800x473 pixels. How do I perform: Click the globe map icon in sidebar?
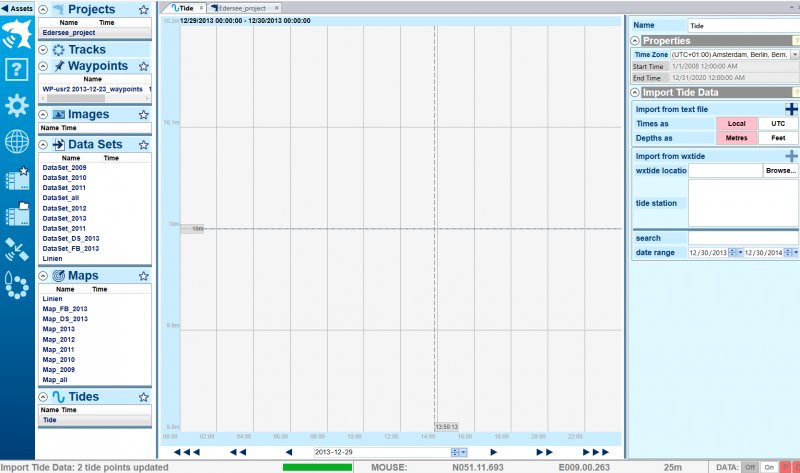16,142
